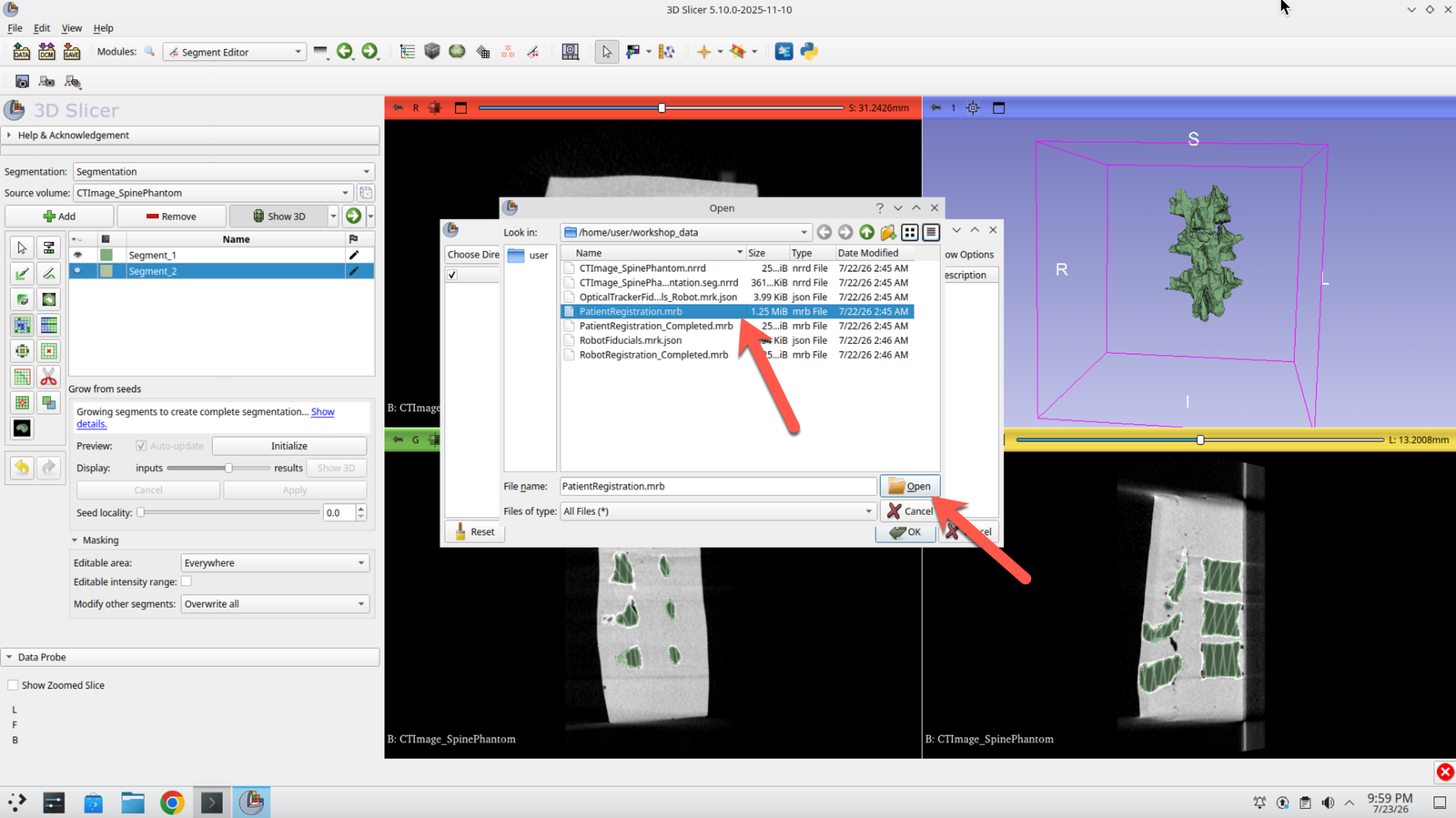Click the Date Modified column header
1456x818 pixels.
pos(874,253)
